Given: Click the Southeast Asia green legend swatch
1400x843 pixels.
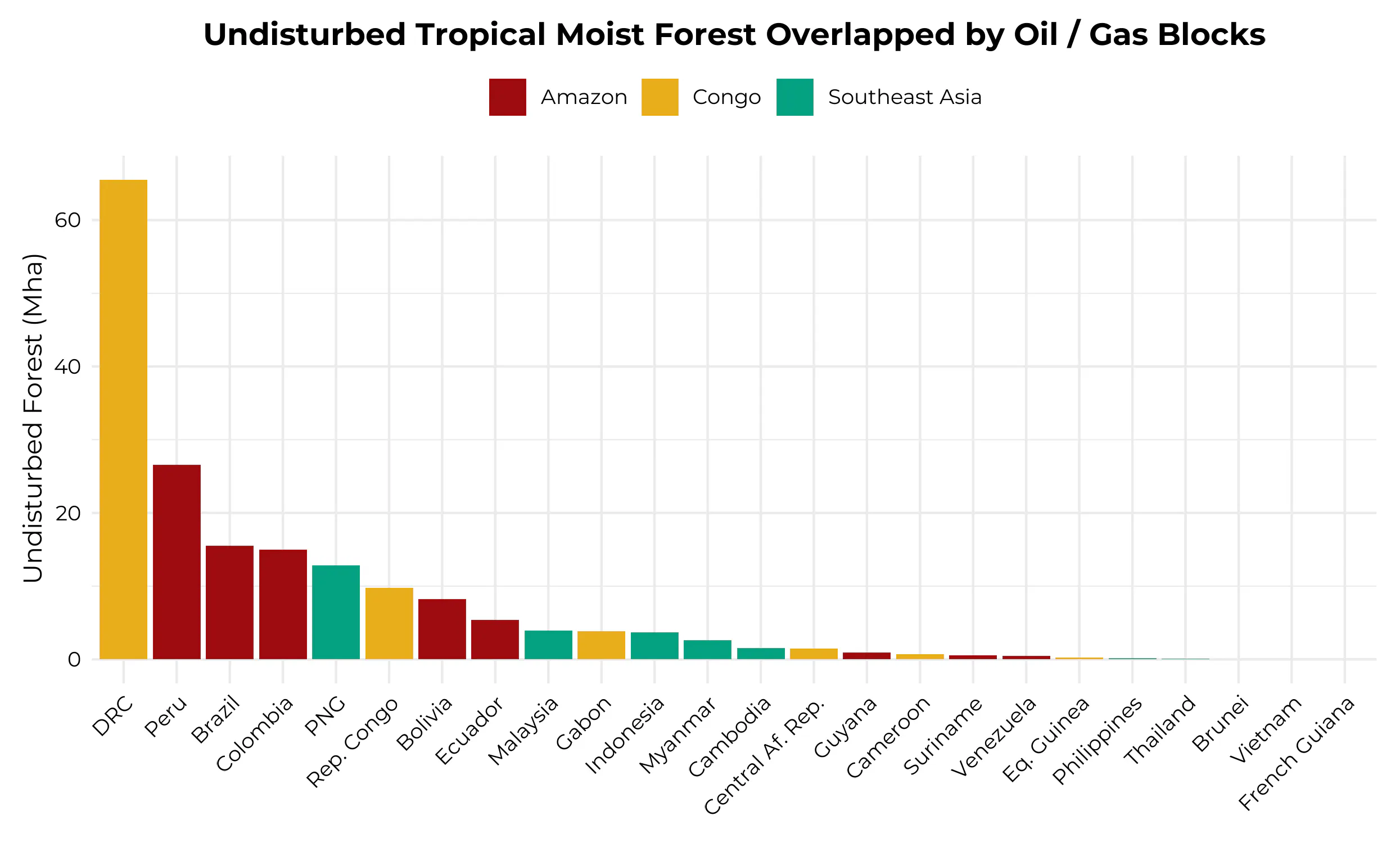Looking at the screenshot, I should pyautogui.click(x=794, y=97).
